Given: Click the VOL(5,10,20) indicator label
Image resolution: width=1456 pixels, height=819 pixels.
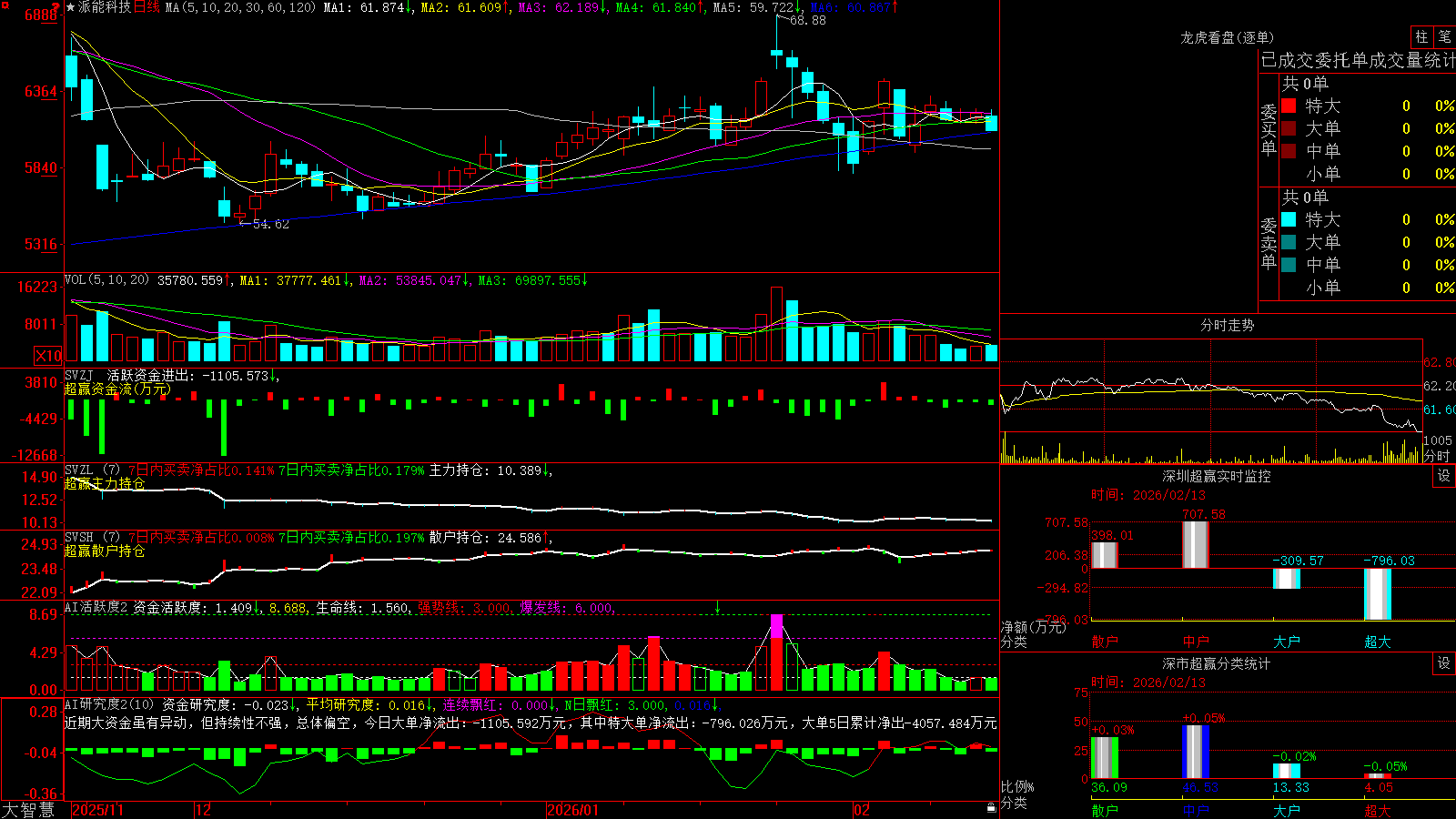Looking at the screenshot, I should click(106, 280).
